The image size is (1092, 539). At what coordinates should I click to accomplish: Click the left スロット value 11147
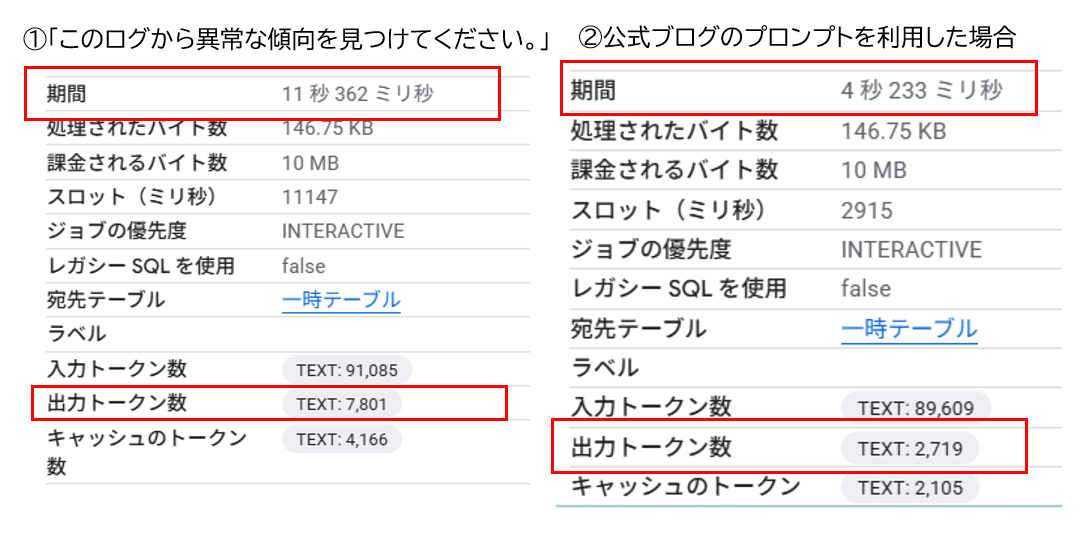pyautogui.click(x=310, y=198)
